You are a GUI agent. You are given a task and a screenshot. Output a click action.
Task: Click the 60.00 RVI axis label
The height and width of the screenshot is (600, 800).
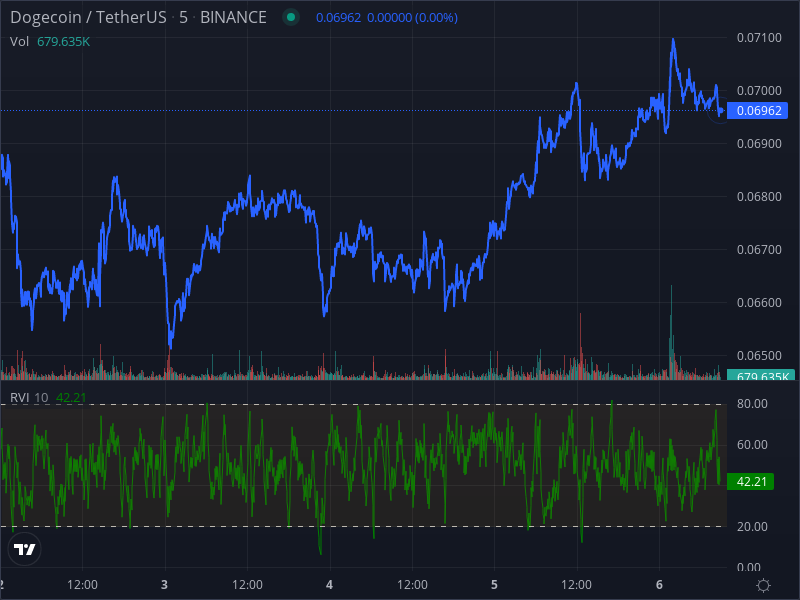(752, 445)
